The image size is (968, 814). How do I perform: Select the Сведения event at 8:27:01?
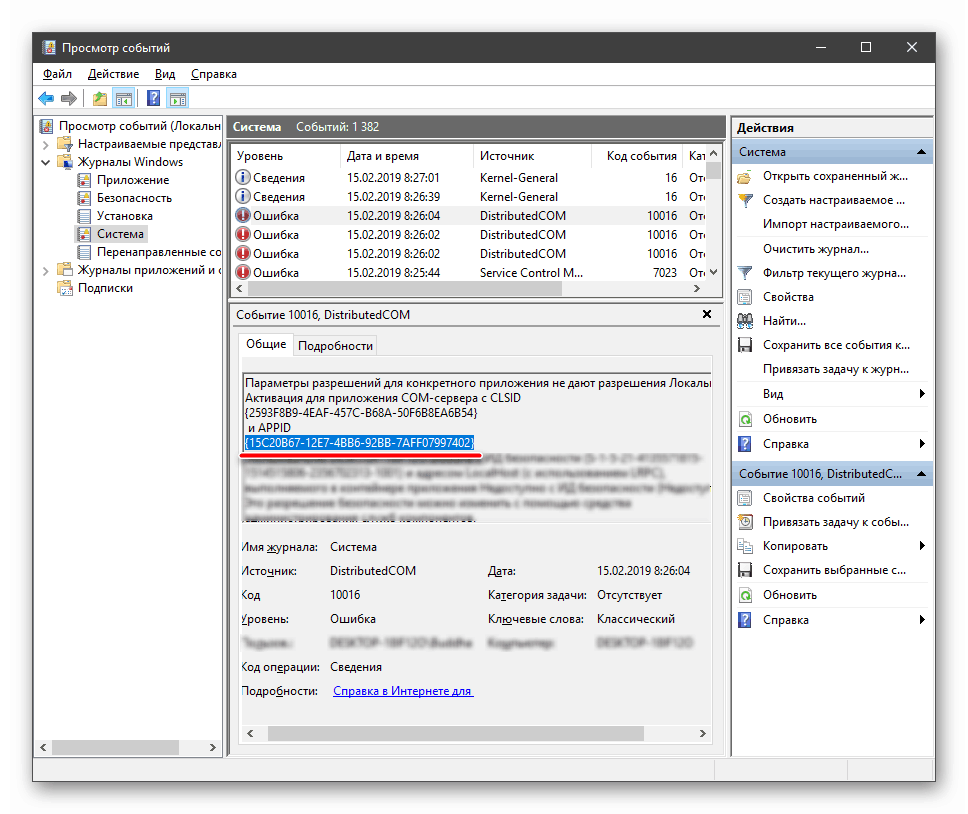469,178
